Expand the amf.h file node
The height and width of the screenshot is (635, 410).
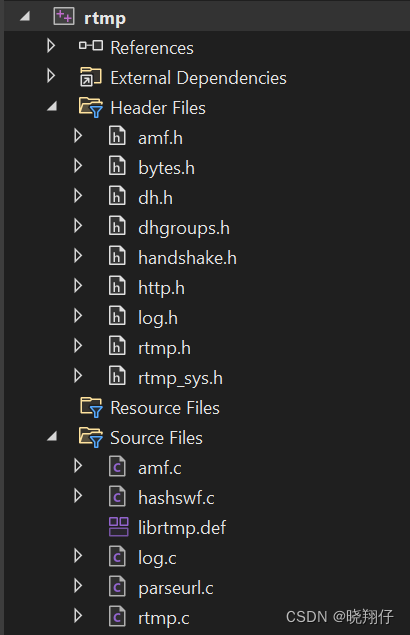pyautogui.click(x=78, y=136)
